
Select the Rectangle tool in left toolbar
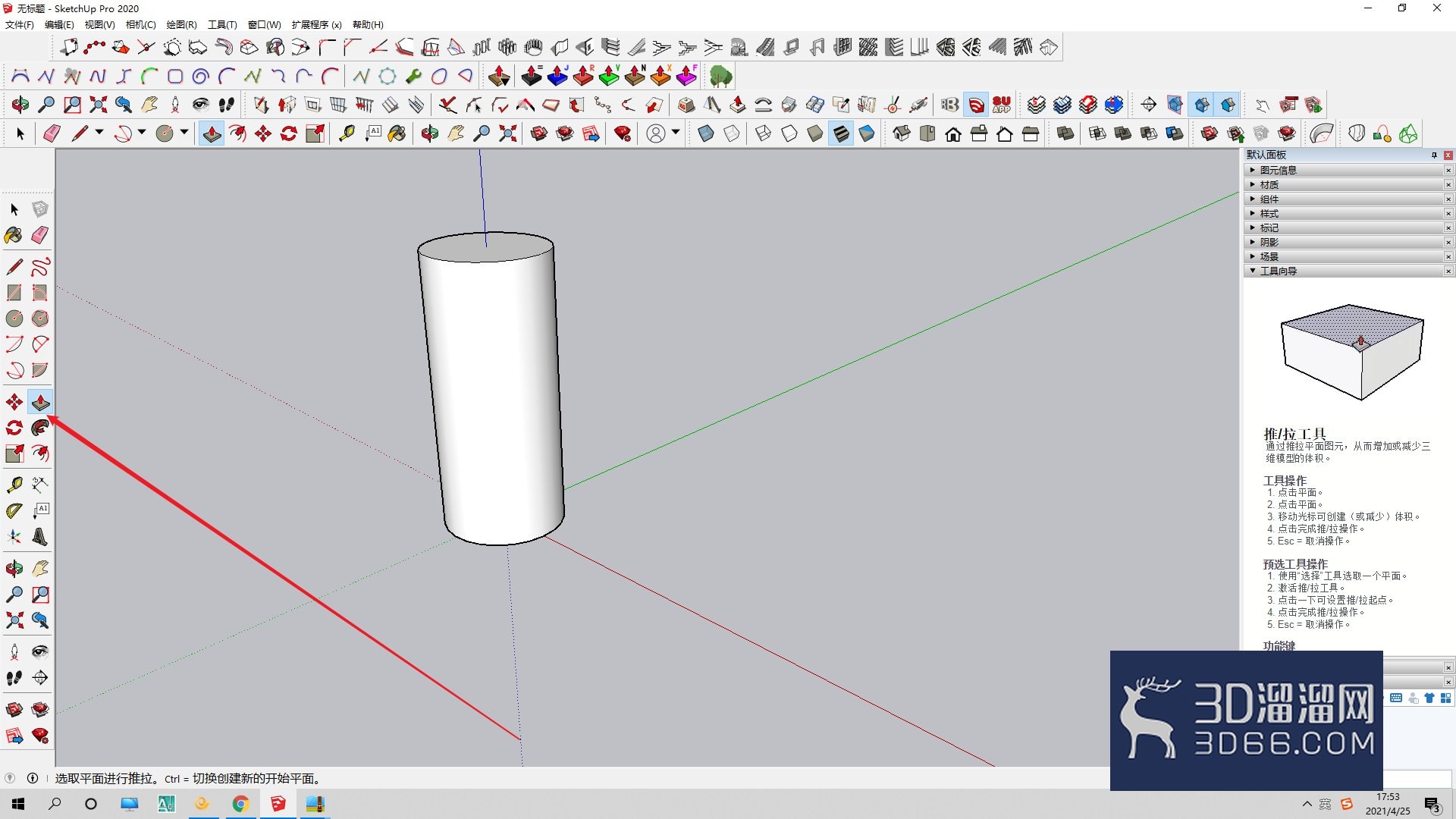[14, 293]
